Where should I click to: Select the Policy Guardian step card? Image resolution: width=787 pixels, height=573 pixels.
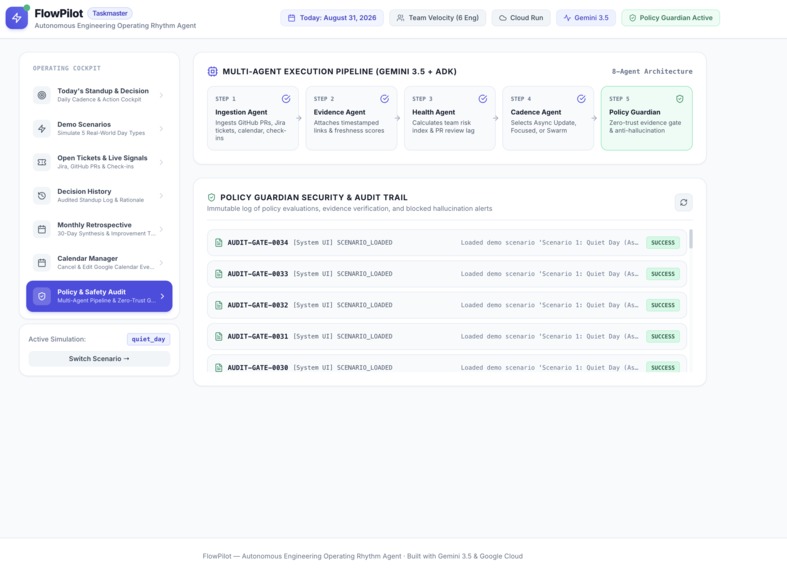click(x=646, y=118)
